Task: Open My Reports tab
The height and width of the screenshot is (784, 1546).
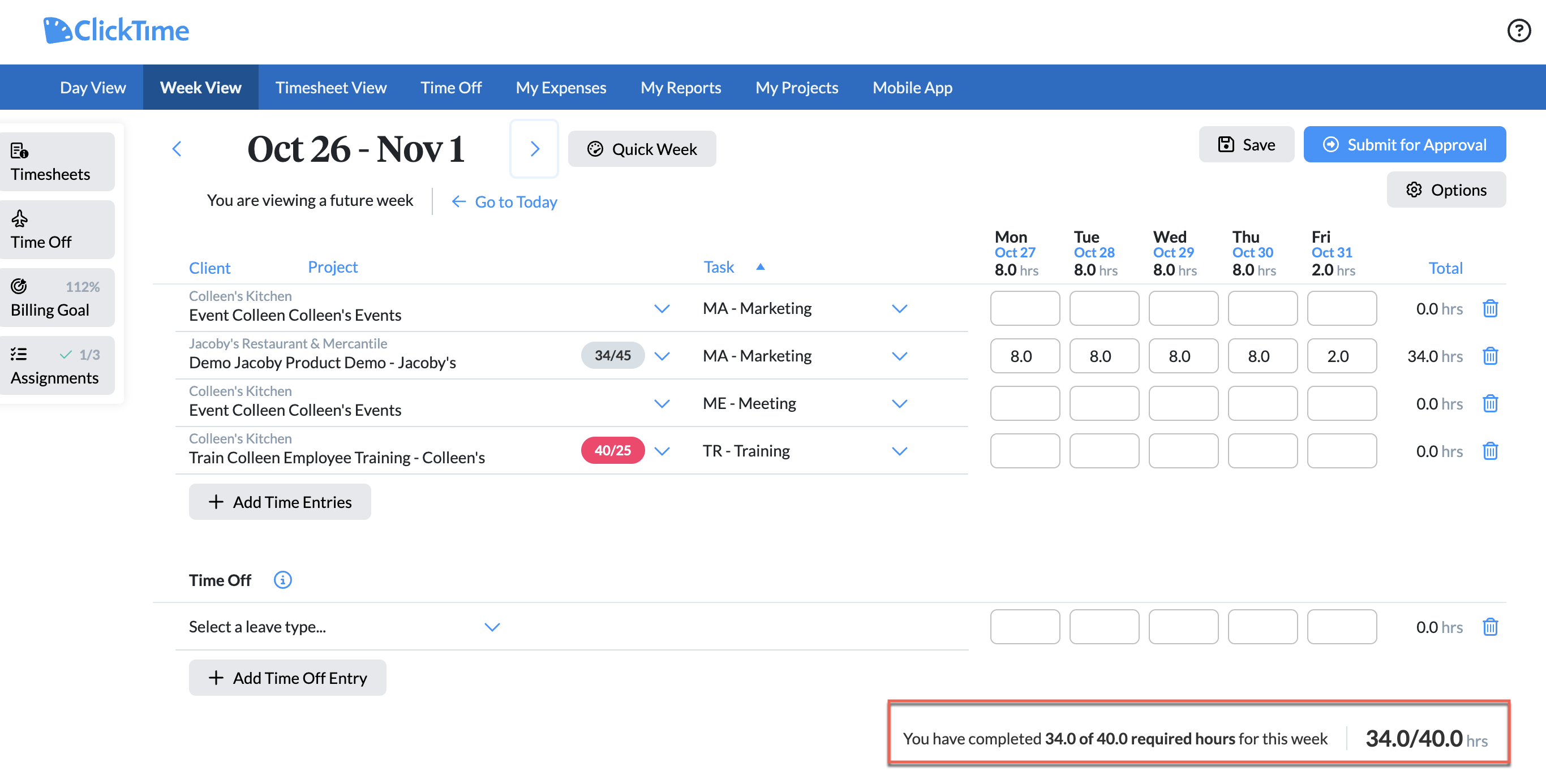Action: pos(681,88)
